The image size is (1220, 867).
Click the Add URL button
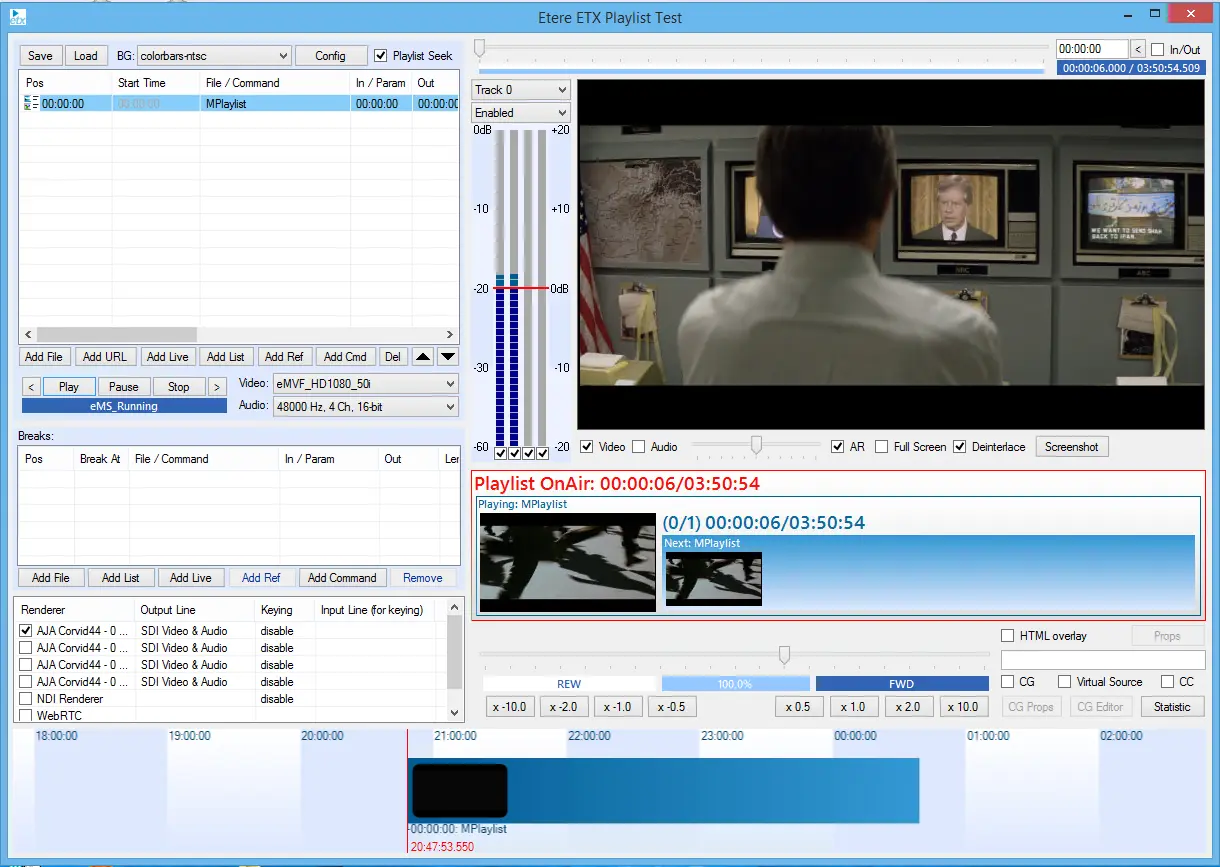click(x=104, y=357)
